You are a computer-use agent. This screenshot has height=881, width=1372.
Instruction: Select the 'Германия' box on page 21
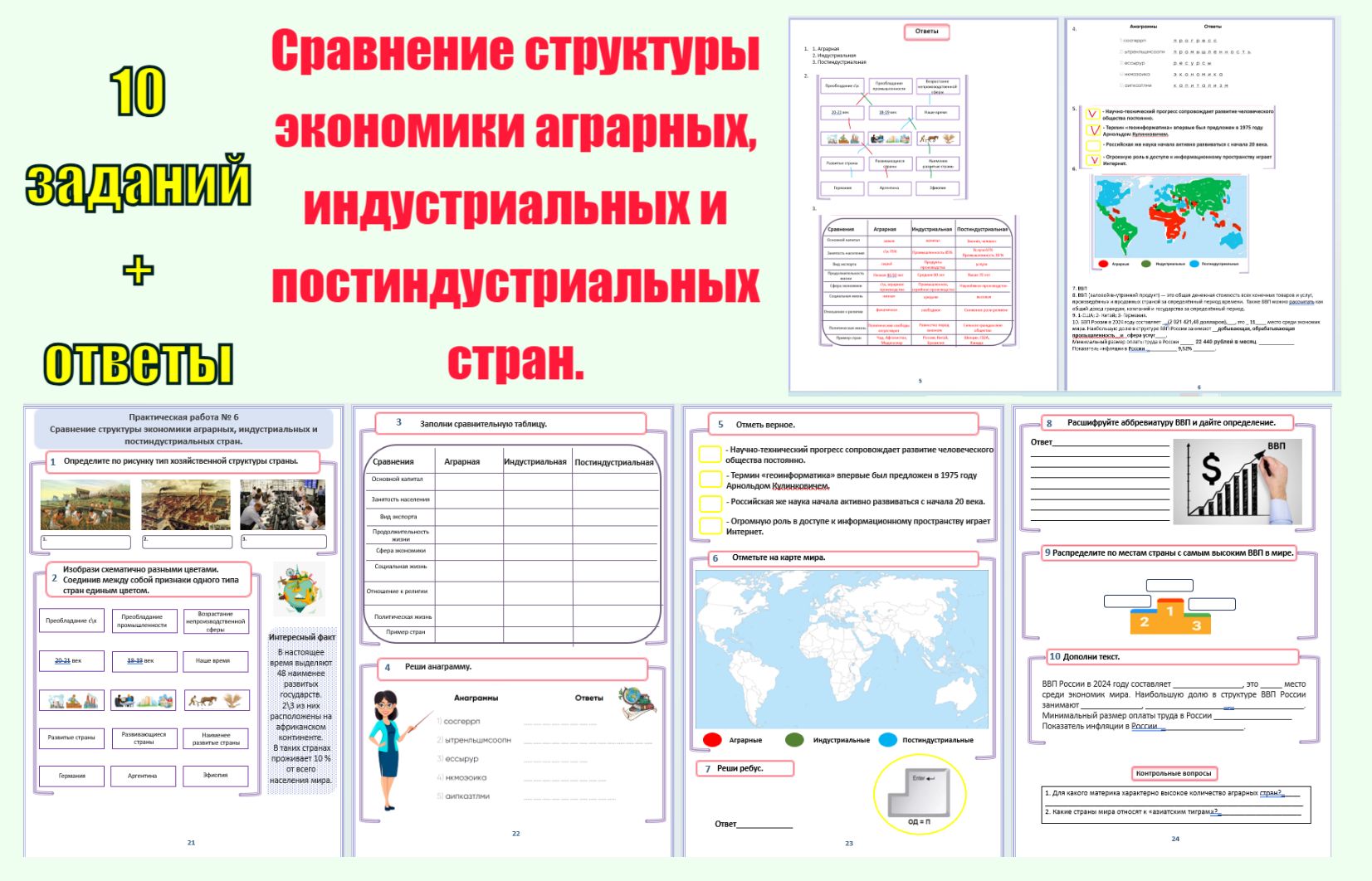tap(72, 776)
